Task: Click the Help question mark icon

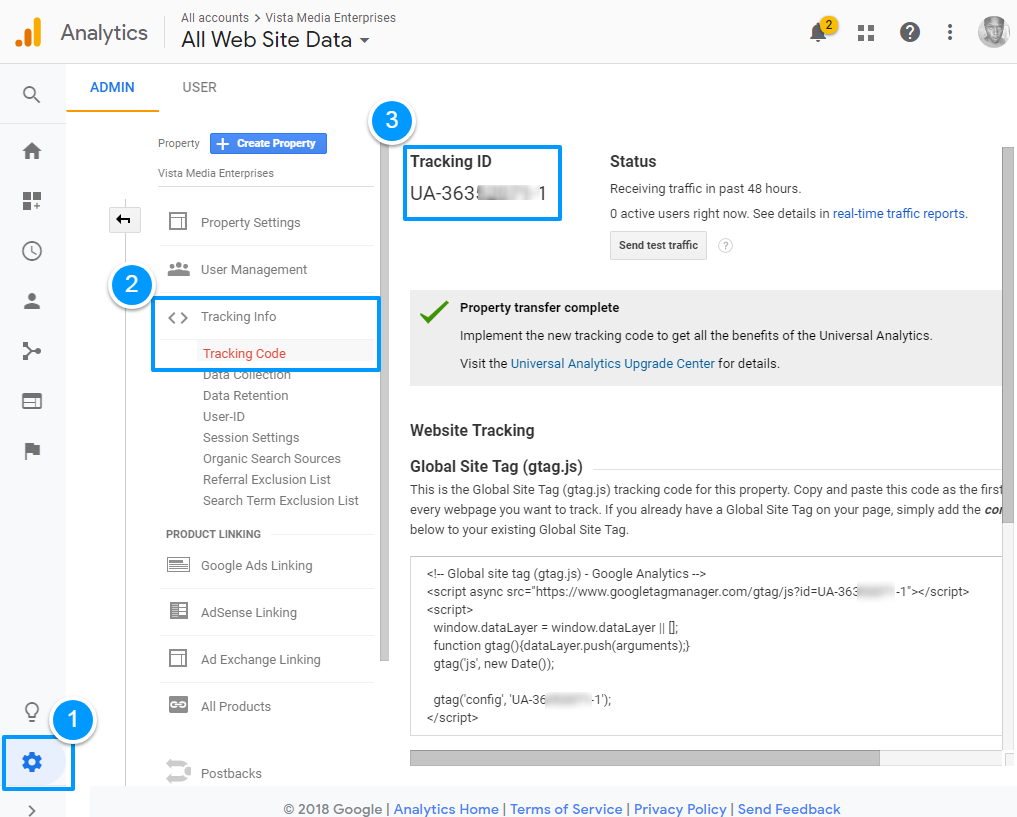Action: coord(909,33)
